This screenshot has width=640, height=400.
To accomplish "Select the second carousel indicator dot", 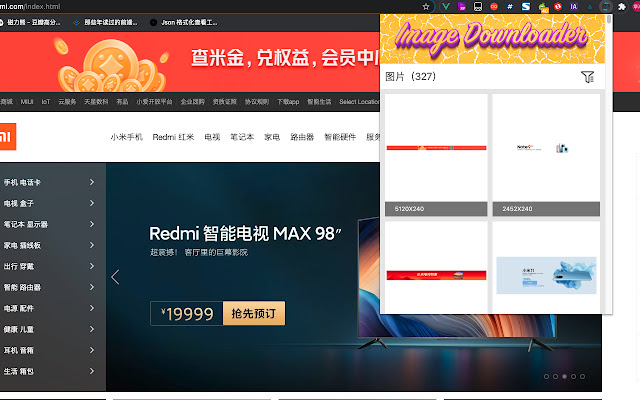I will point(556,376).
